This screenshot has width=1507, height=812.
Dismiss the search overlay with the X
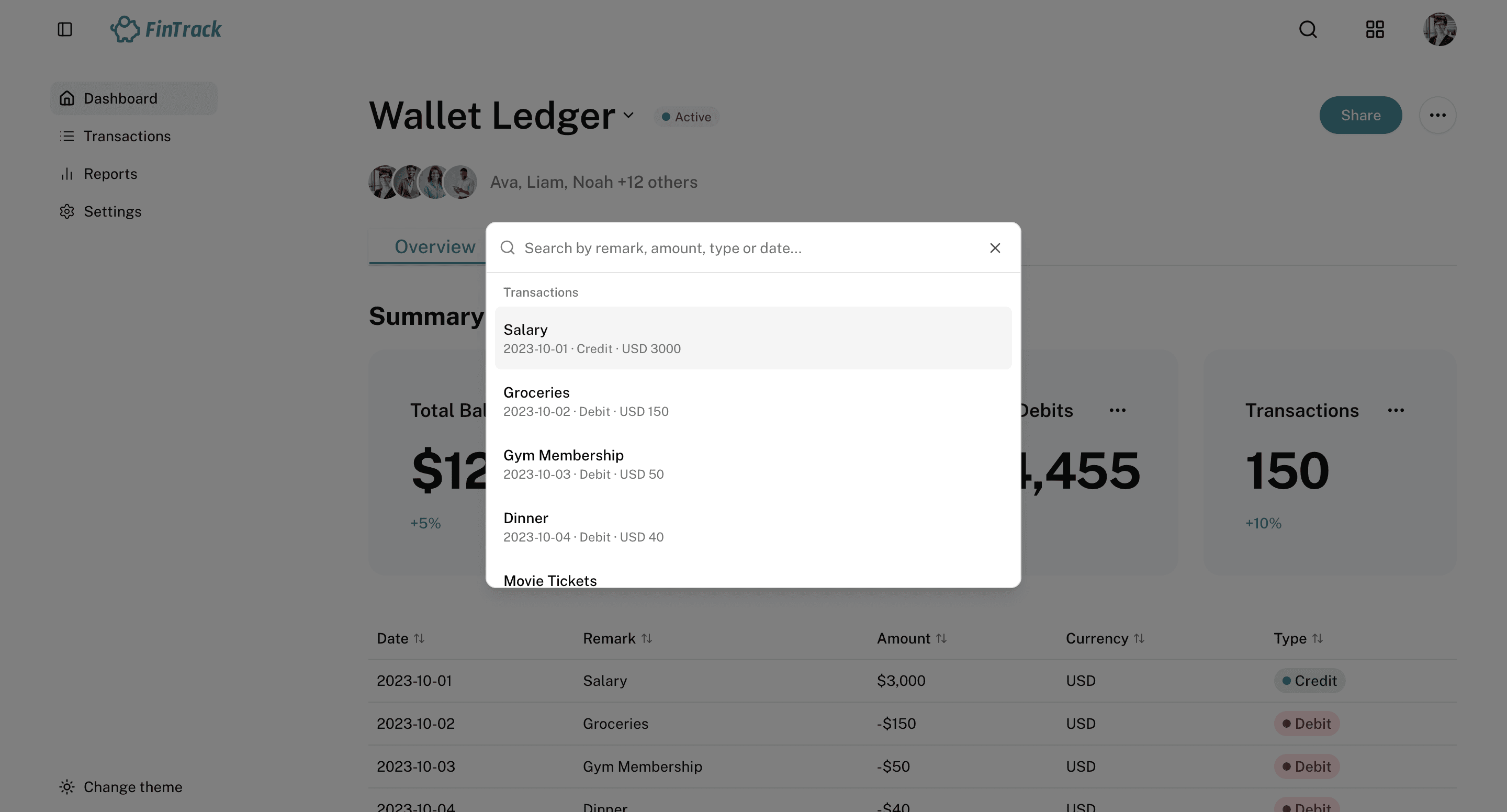(995, 247)
